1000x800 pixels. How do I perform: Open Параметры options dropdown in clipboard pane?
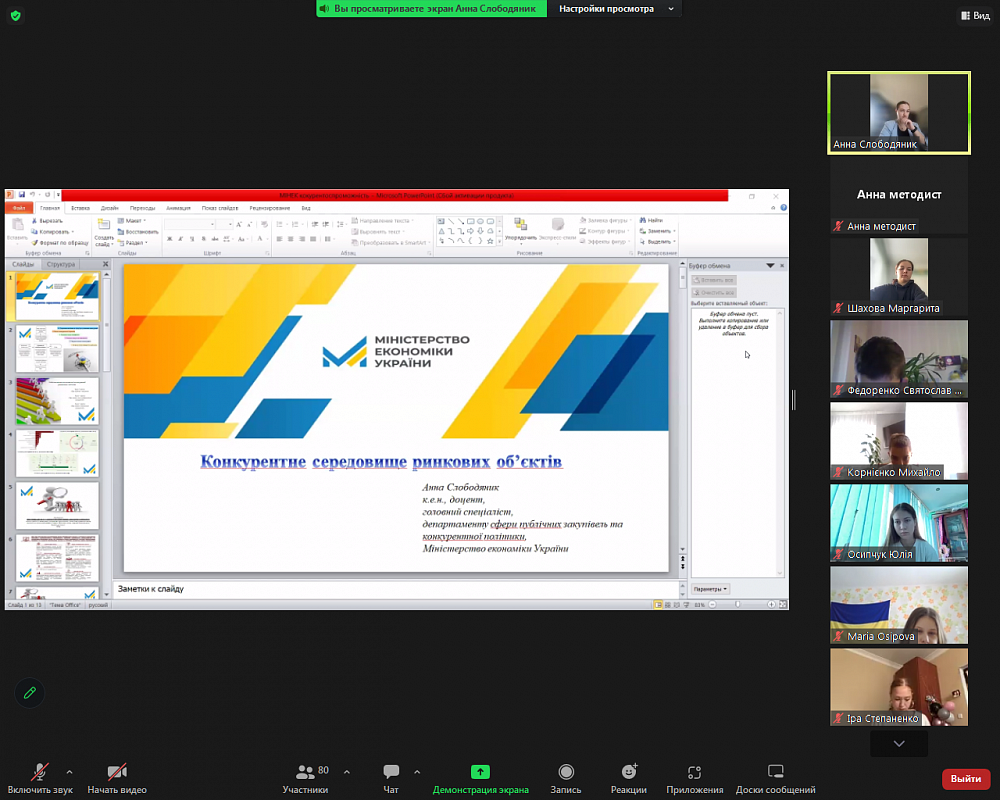pyautogui.click(x=710, y=589)
